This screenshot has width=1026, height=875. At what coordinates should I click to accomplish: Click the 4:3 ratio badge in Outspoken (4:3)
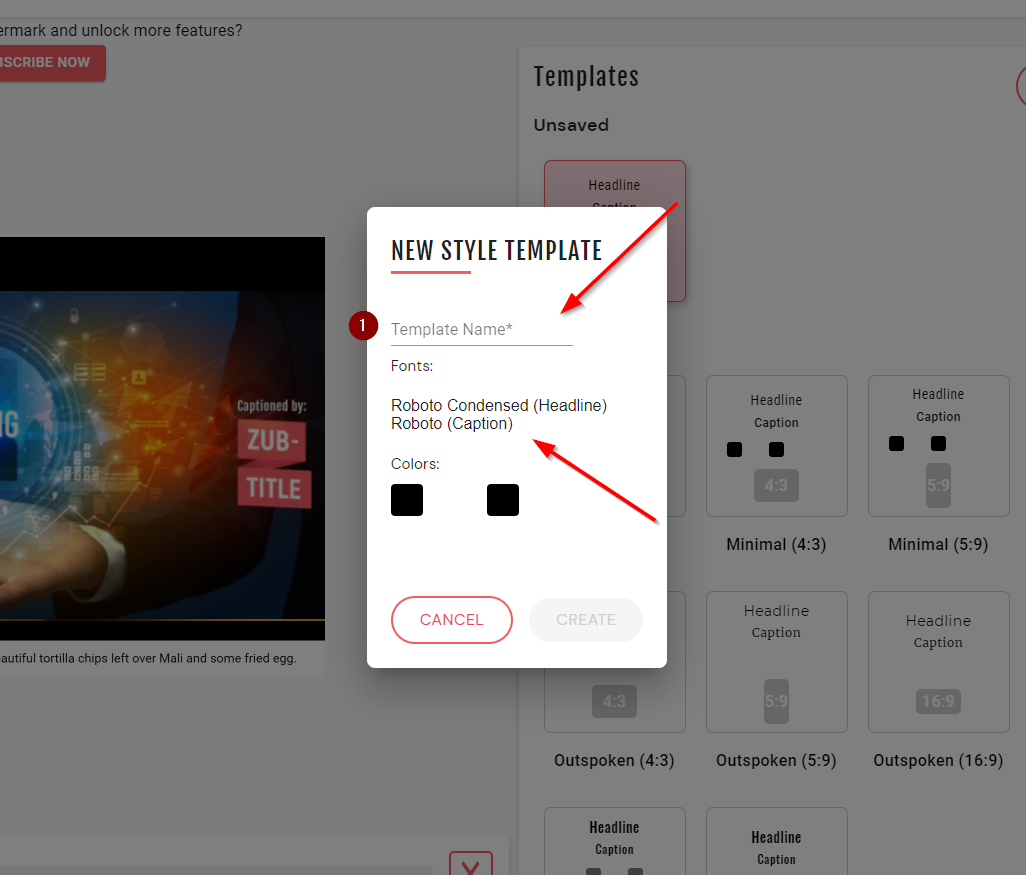click(614, 702)
